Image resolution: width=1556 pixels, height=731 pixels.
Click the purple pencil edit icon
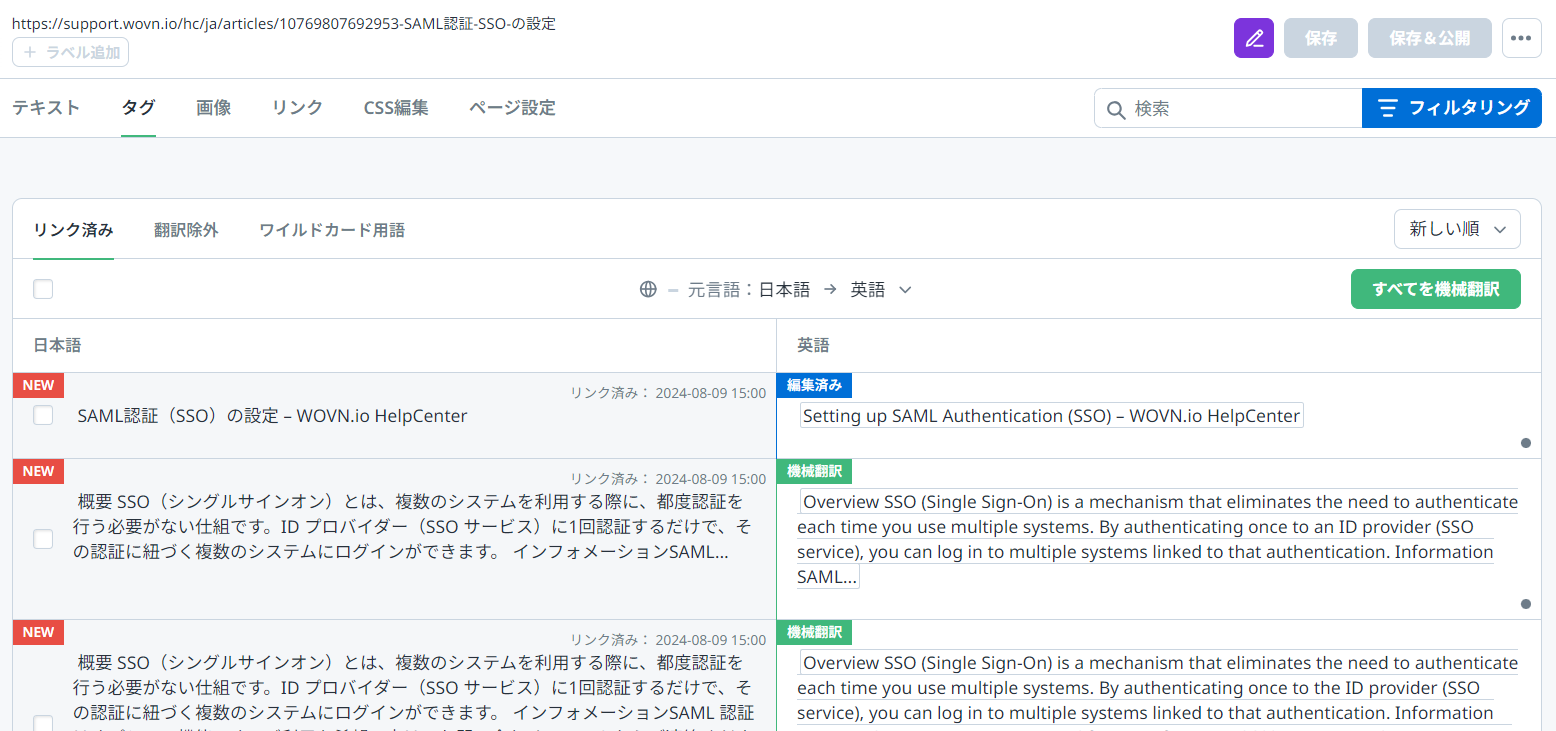point(1254,38)
